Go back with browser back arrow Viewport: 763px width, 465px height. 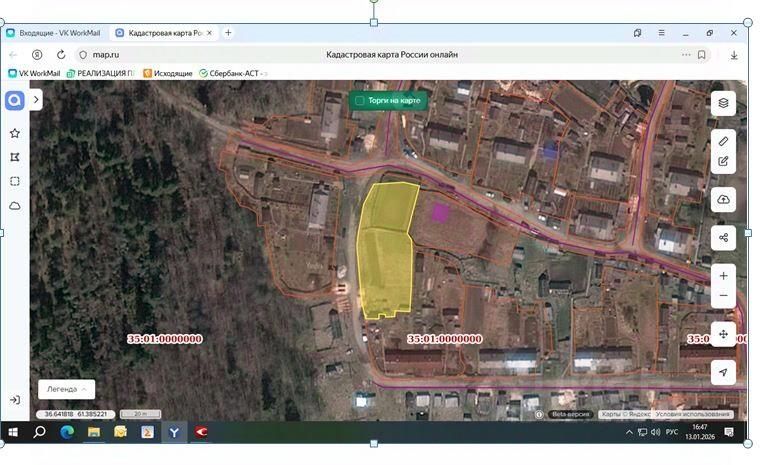click(13, 55)
